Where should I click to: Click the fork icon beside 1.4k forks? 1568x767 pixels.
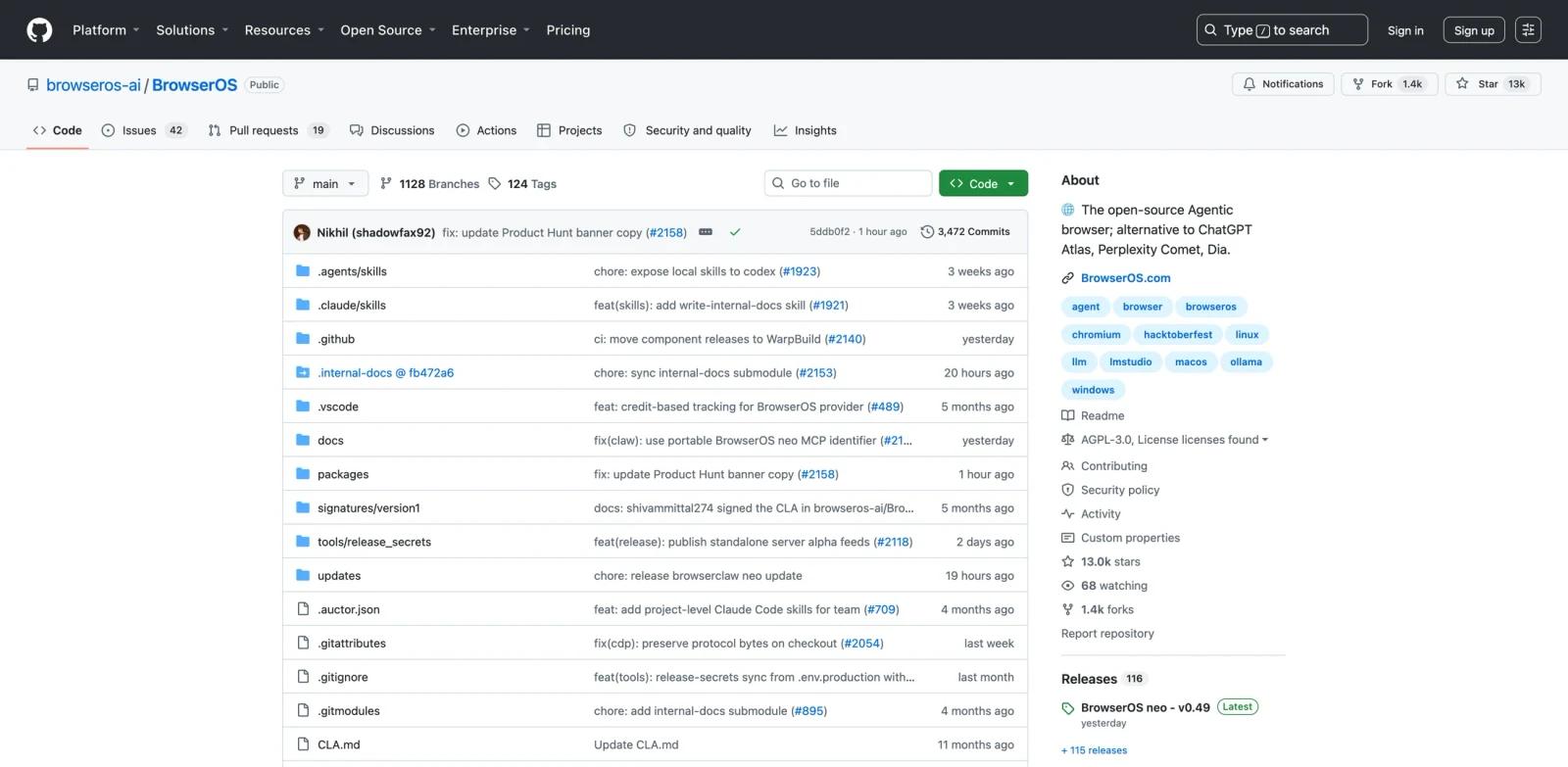(x=1068, y=609)
